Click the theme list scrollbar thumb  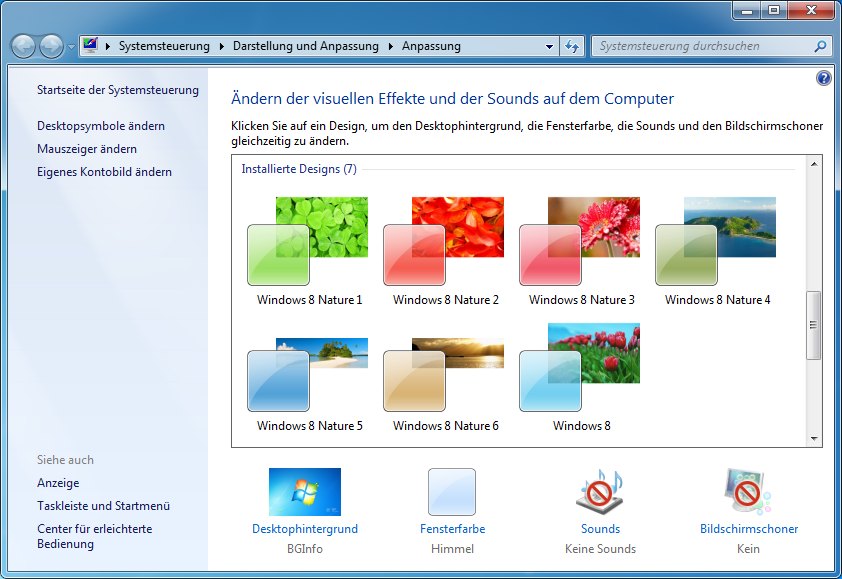coord(814,325)
